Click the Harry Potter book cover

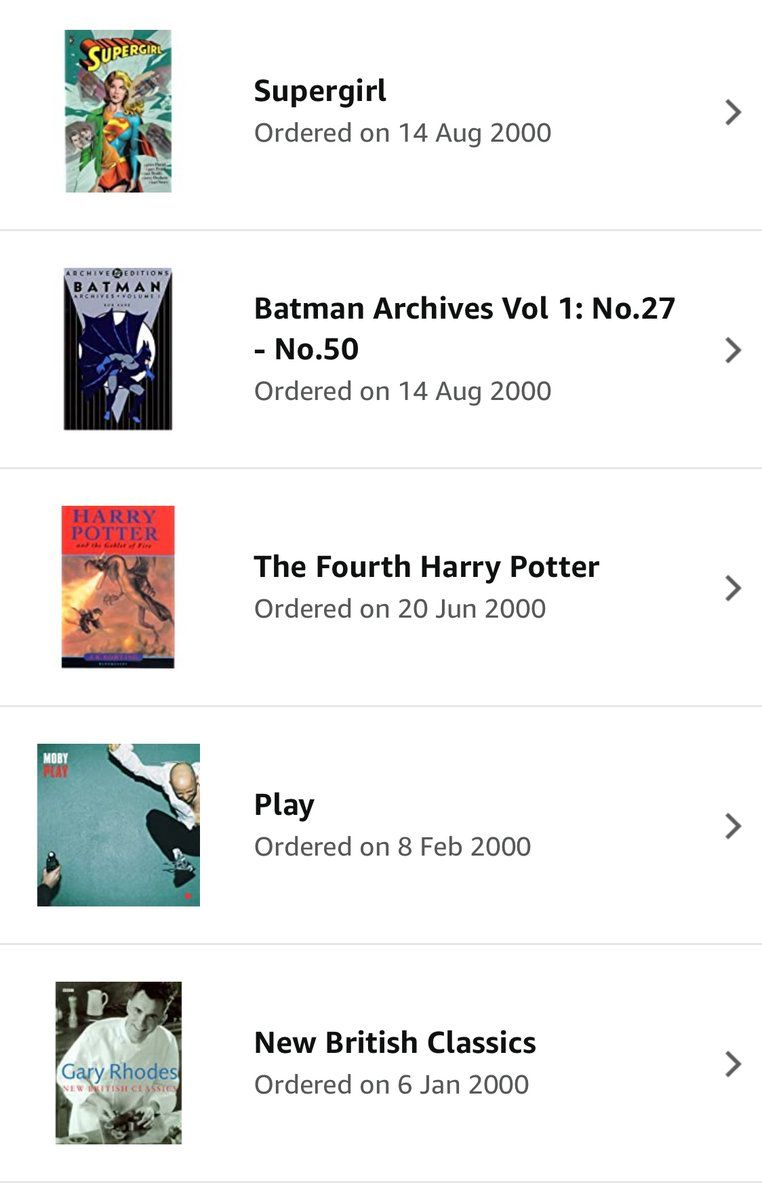pos(118,587)
